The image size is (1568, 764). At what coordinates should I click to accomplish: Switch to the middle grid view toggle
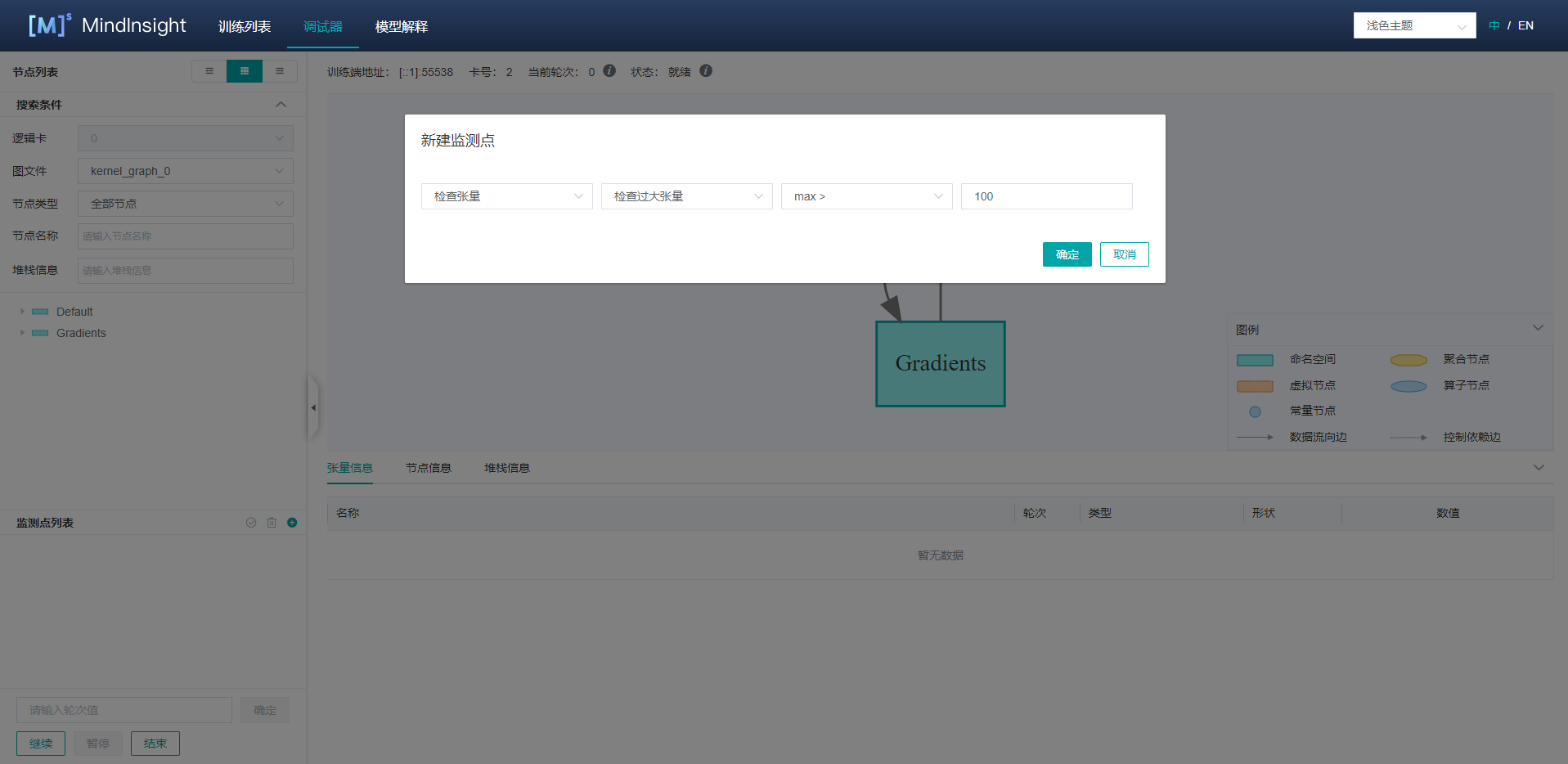245,71
